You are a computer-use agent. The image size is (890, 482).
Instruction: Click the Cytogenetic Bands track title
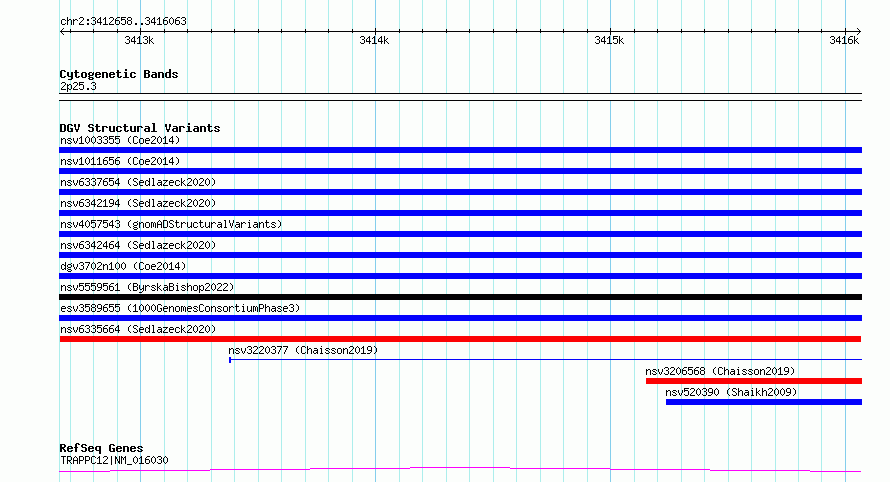119,74
